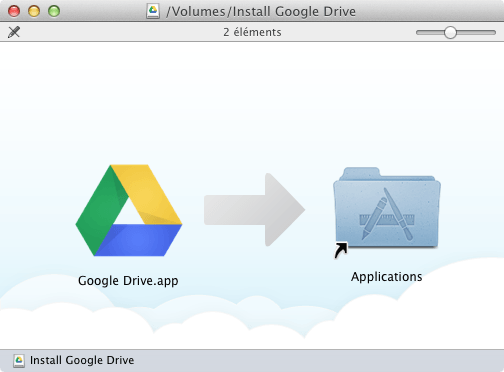Click the Install Google Drive path bar icon
The height and width of the screenshot is (372, 504).
[19, 361]
